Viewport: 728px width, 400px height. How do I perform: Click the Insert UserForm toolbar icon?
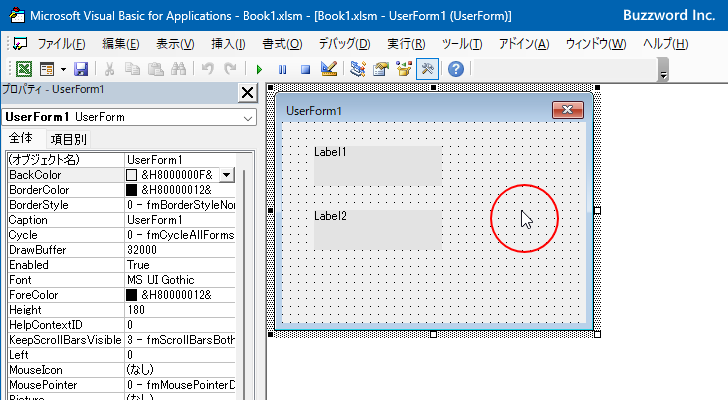point(47,69)
